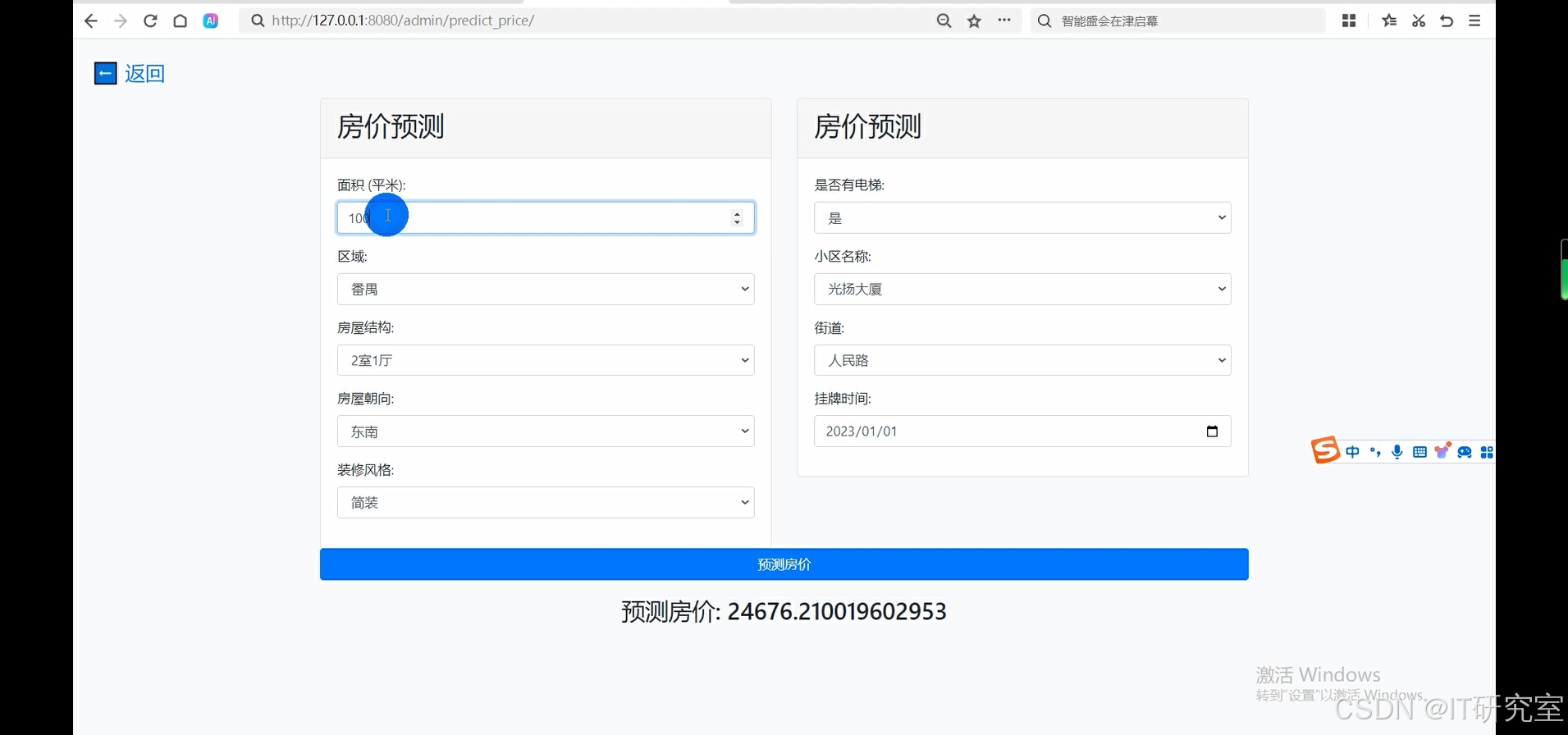Open the 装修风格 dropdown showing 简装
1568x735 pixels.
(x=546, y=503)
